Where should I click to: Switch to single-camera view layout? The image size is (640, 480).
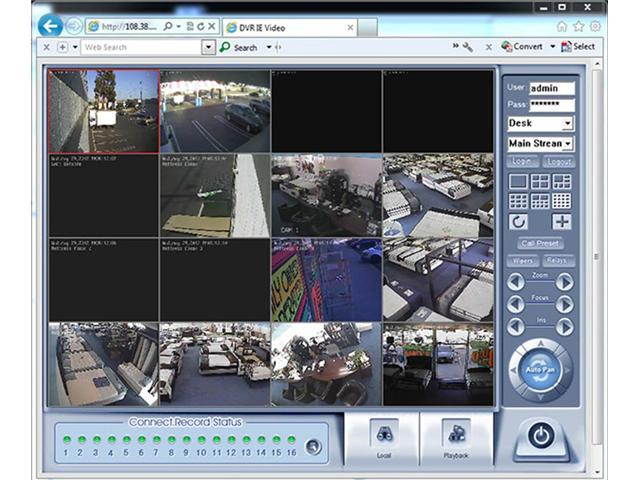(518, 182)
